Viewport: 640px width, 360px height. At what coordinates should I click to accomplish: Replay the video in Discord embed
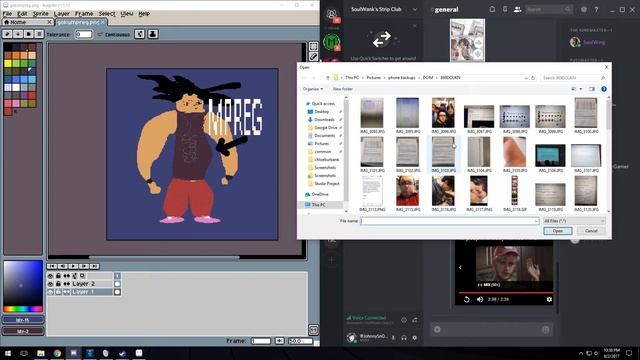pyautogui.click(x=467, y=299)
